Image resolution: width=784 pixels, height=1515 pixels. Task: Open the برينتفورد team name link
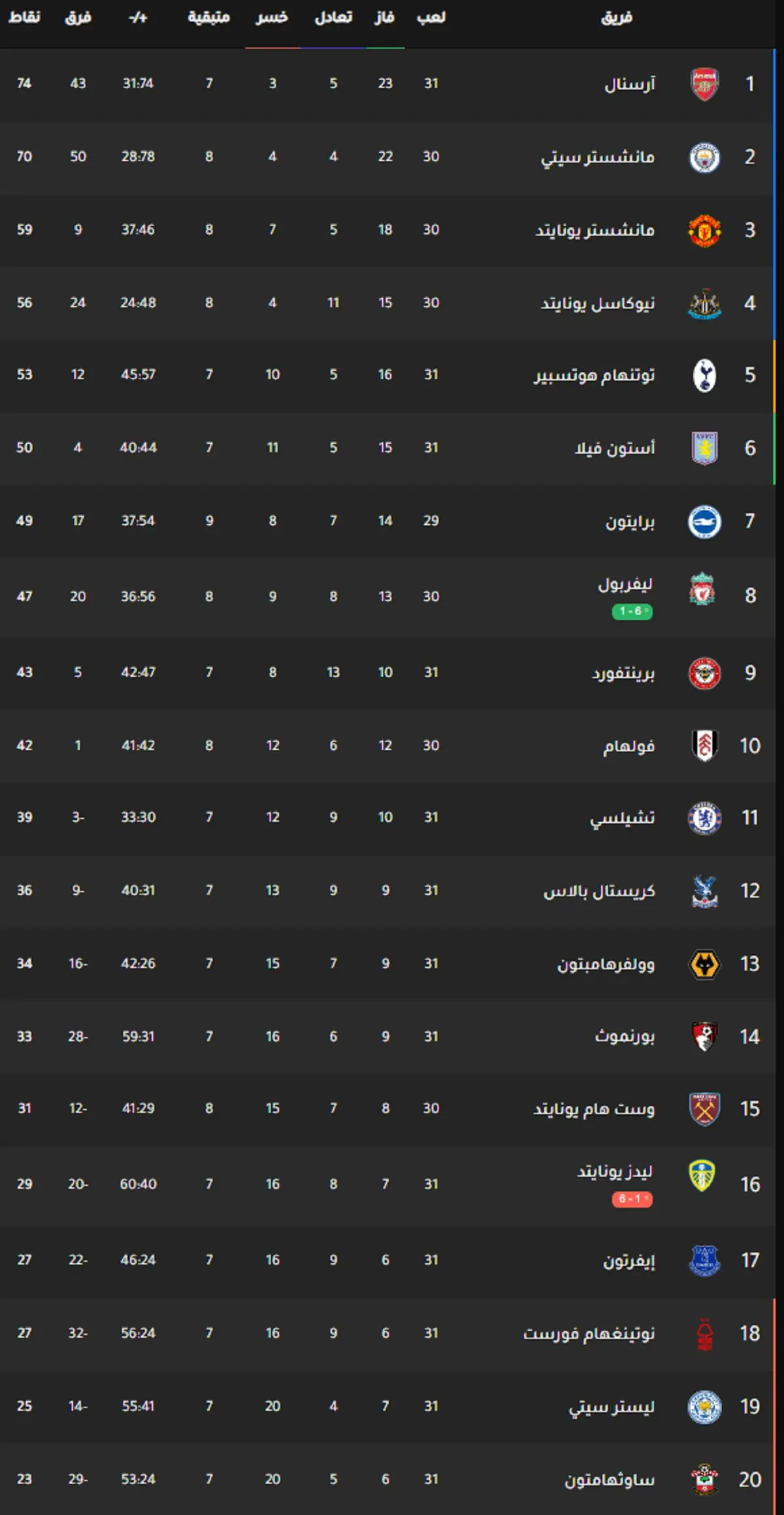(623, 673)
